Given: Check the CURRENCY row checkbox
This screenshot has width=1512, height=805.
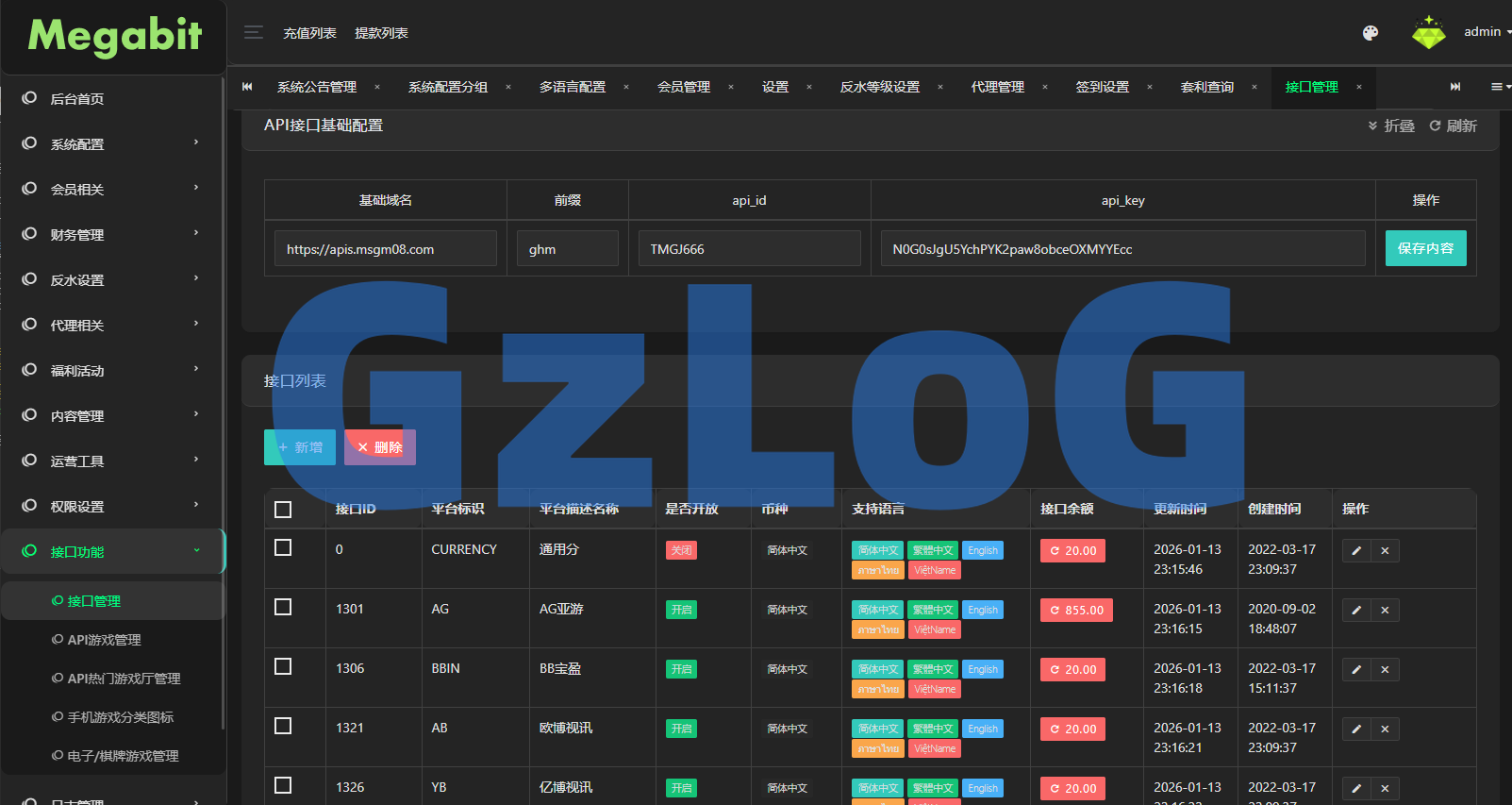Looking at the screenshot, I should pos(283,548).
